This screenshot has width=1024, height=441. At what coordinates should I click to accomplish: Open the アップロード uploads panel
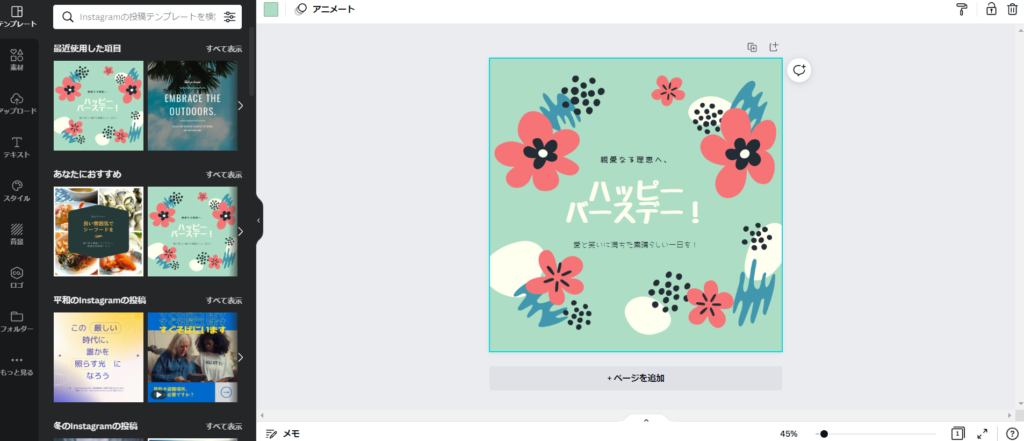tap(17, 103)
